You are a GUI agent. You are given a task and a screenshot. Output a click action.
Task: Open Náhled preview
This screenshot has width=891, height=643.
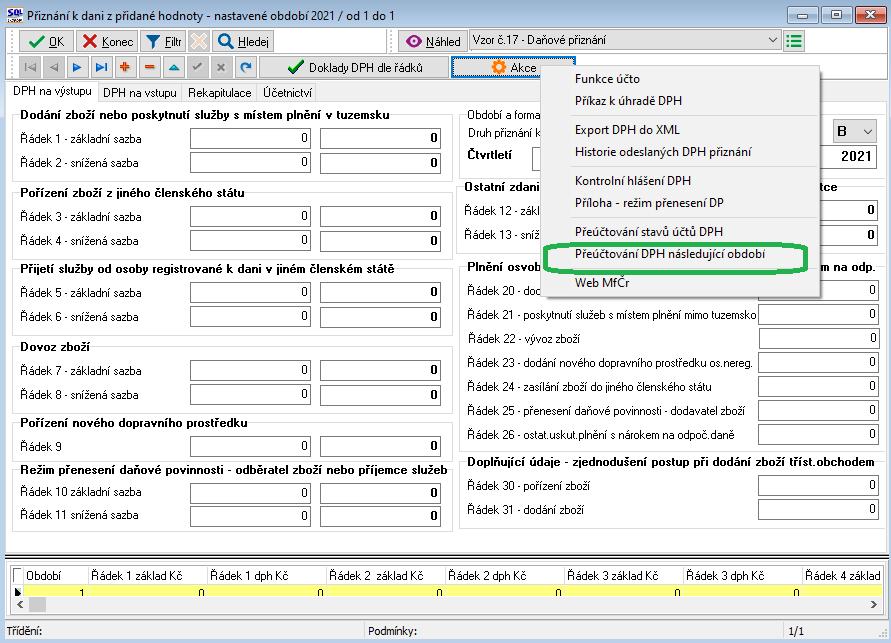coord(433,41)
